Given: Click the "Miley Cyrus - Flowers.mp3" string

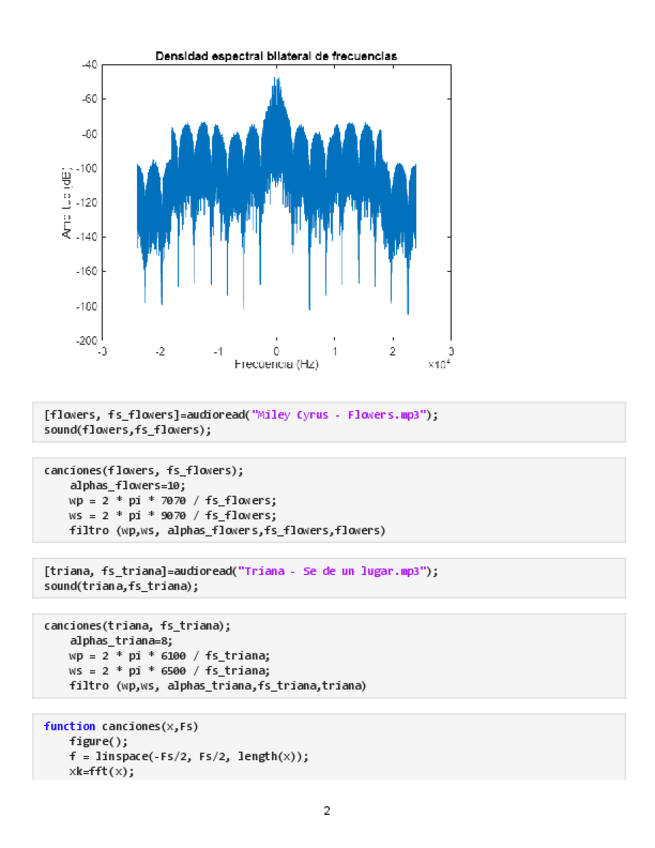Looking at the screenshot, I should pyautogui.click(x=342, y=414).
